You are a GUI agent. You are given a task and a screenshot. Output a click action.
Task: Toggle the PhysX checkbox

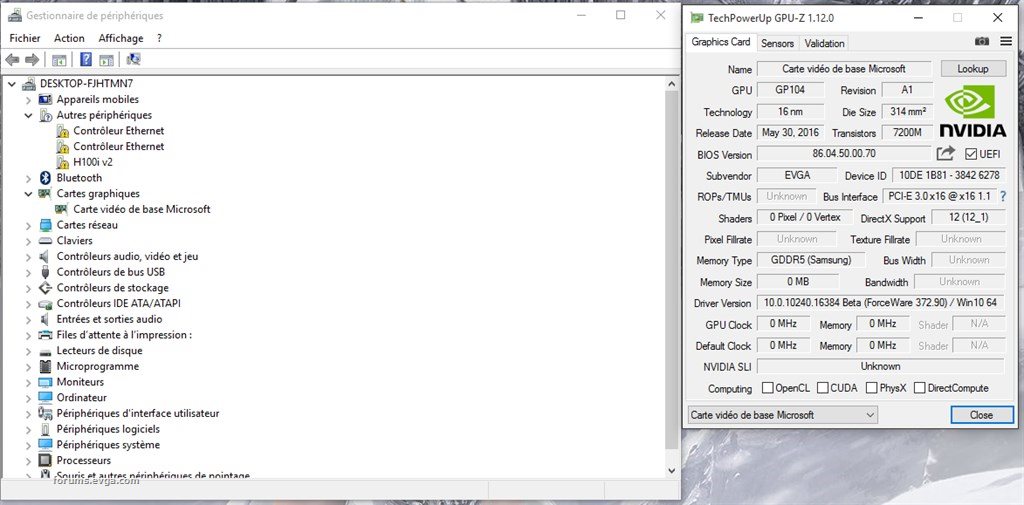pos(871,388)
